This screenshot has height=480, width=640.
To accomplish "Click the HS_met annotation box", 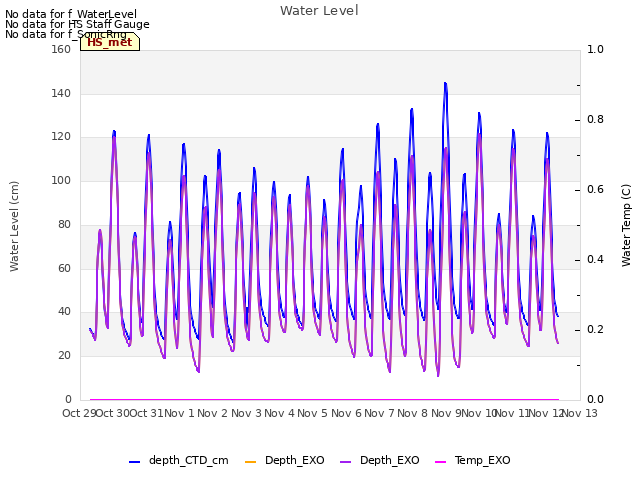I will pyautogui.click(x=110, y=42).
